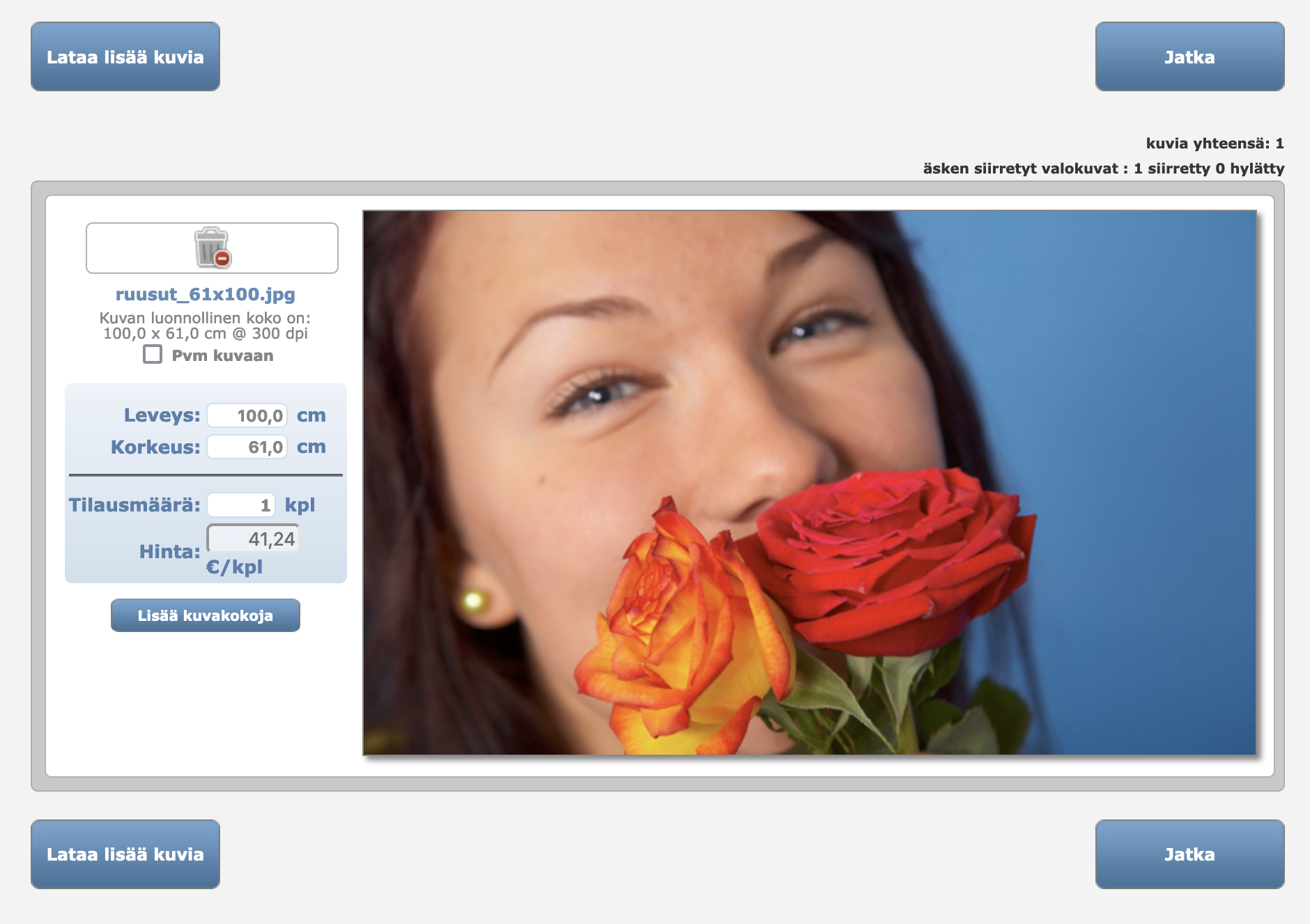Select text 'kuvia yhteensä: 1'

coord(1215,144)
